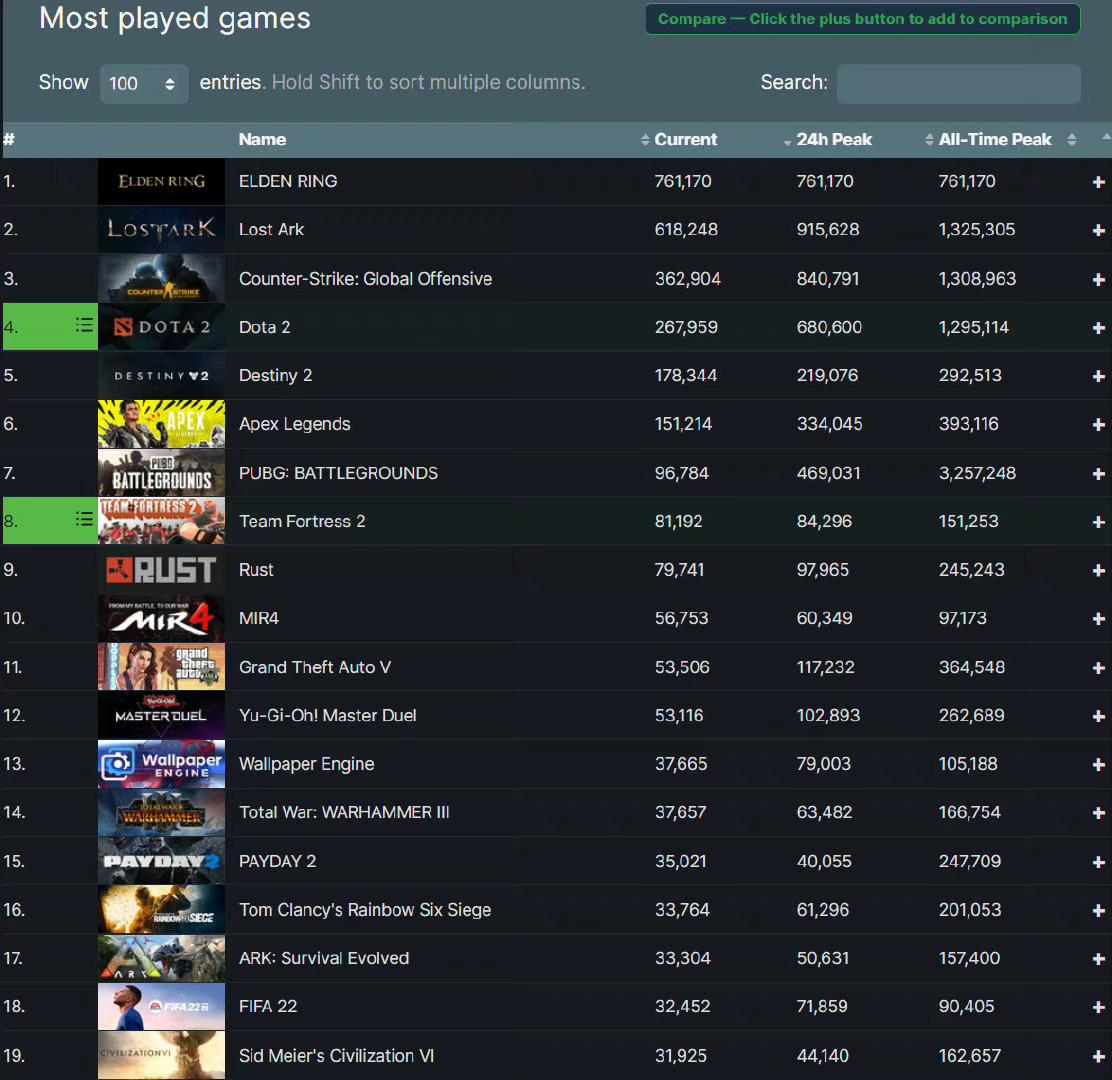Image resolution: width=1112 pixels, height=1080 pixels.
Task: Add Dota 2 to comparison with plus
Action: click(1099, 328)
